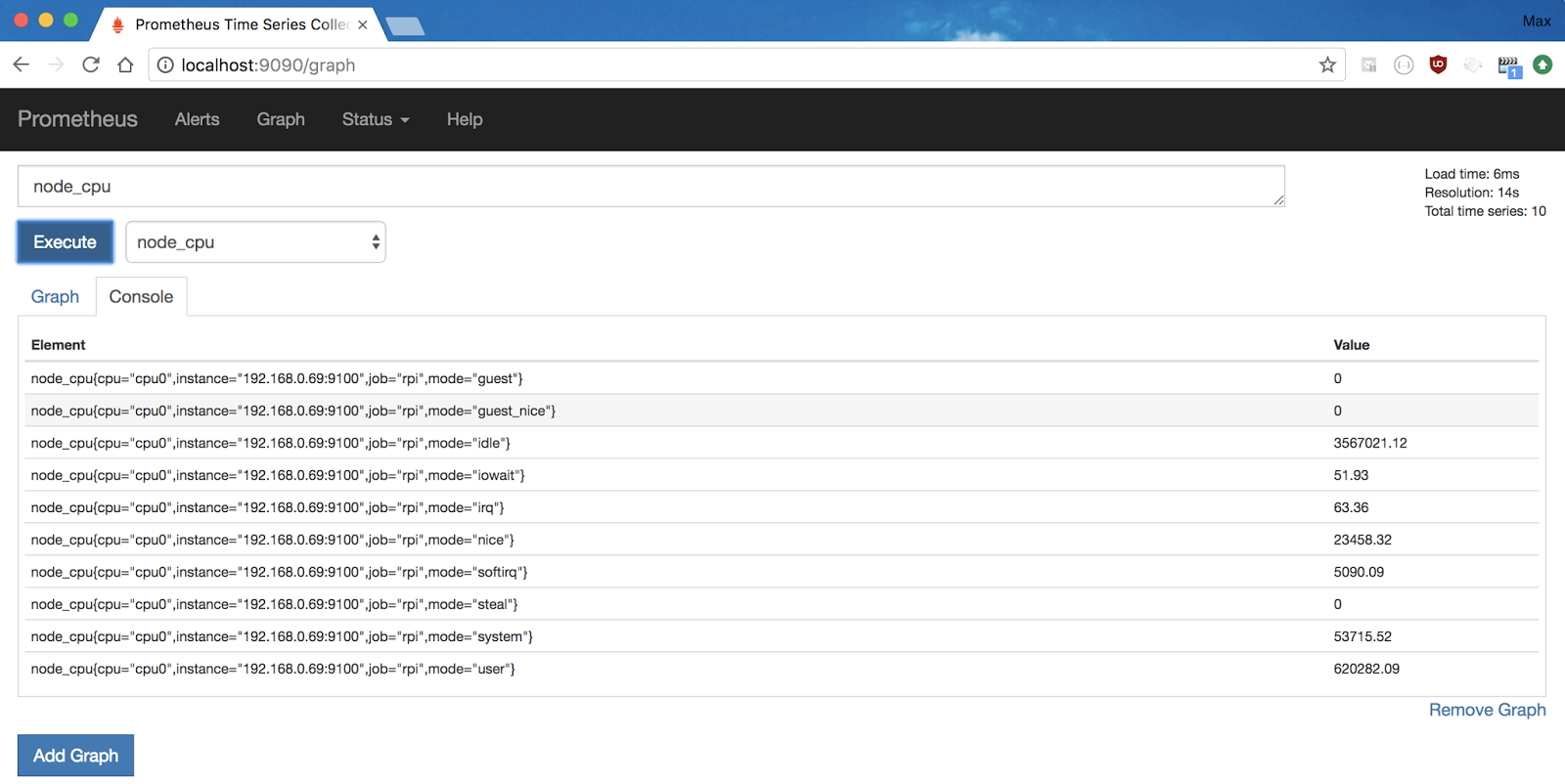This screenshot has width=1565, height=784.
Task: Click the Element column header
Action: point(59,345)
